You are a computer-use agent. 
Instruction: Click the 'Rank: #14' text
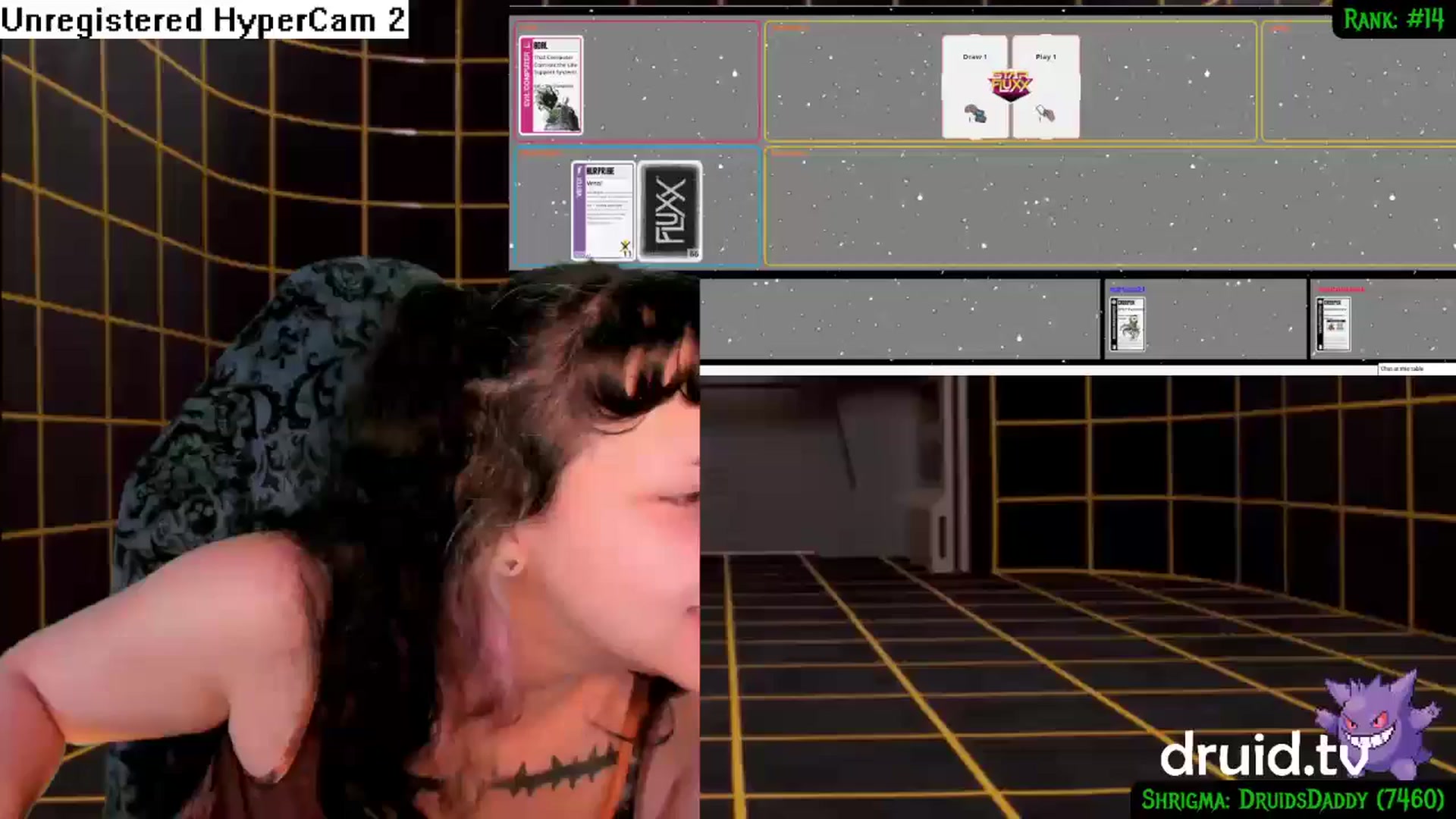point(1394,19)
